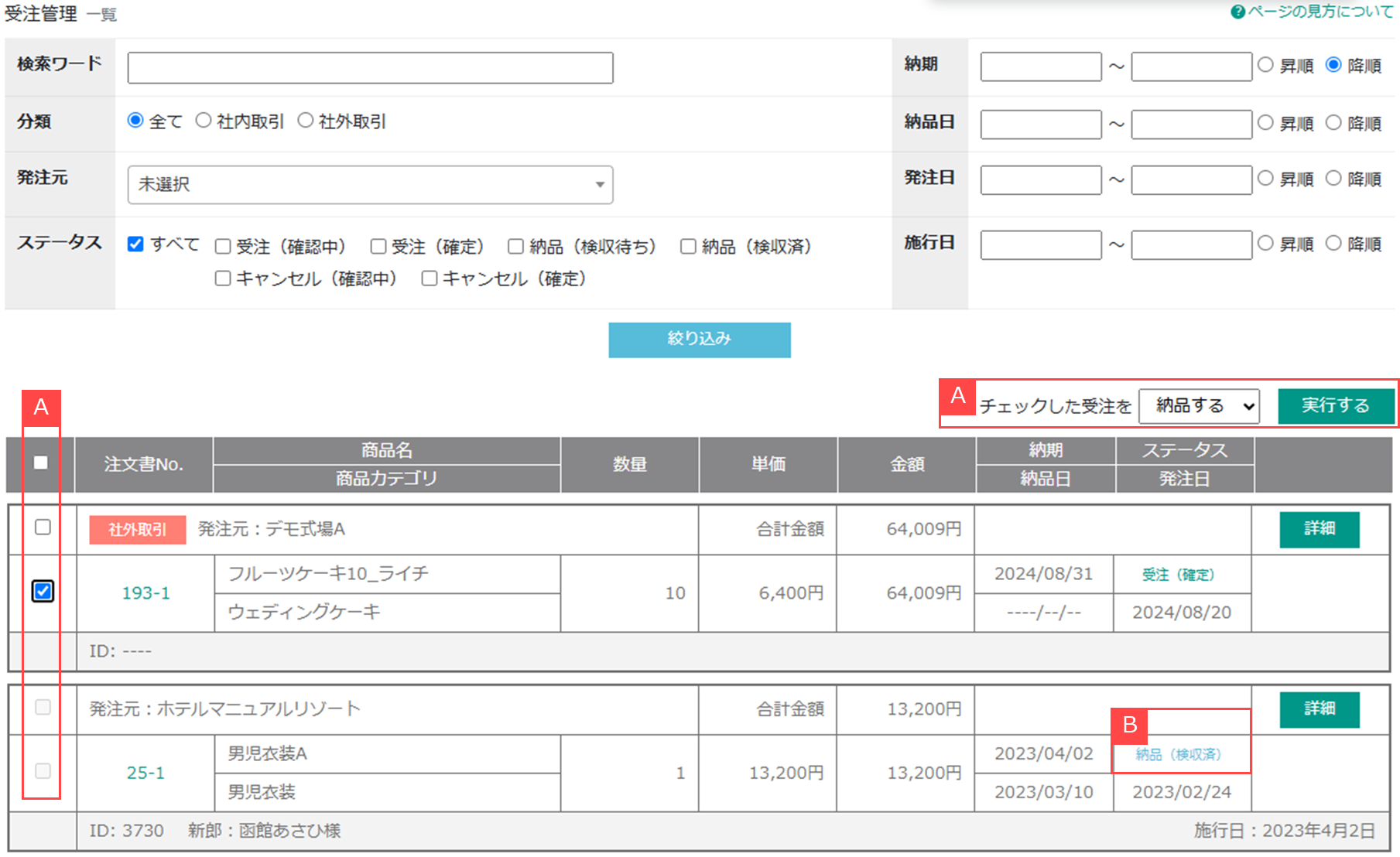Screen dimensions: 1400x857
Task: Choose 降順 for 発注日 sorting
Action: (x=1333, y=179)
